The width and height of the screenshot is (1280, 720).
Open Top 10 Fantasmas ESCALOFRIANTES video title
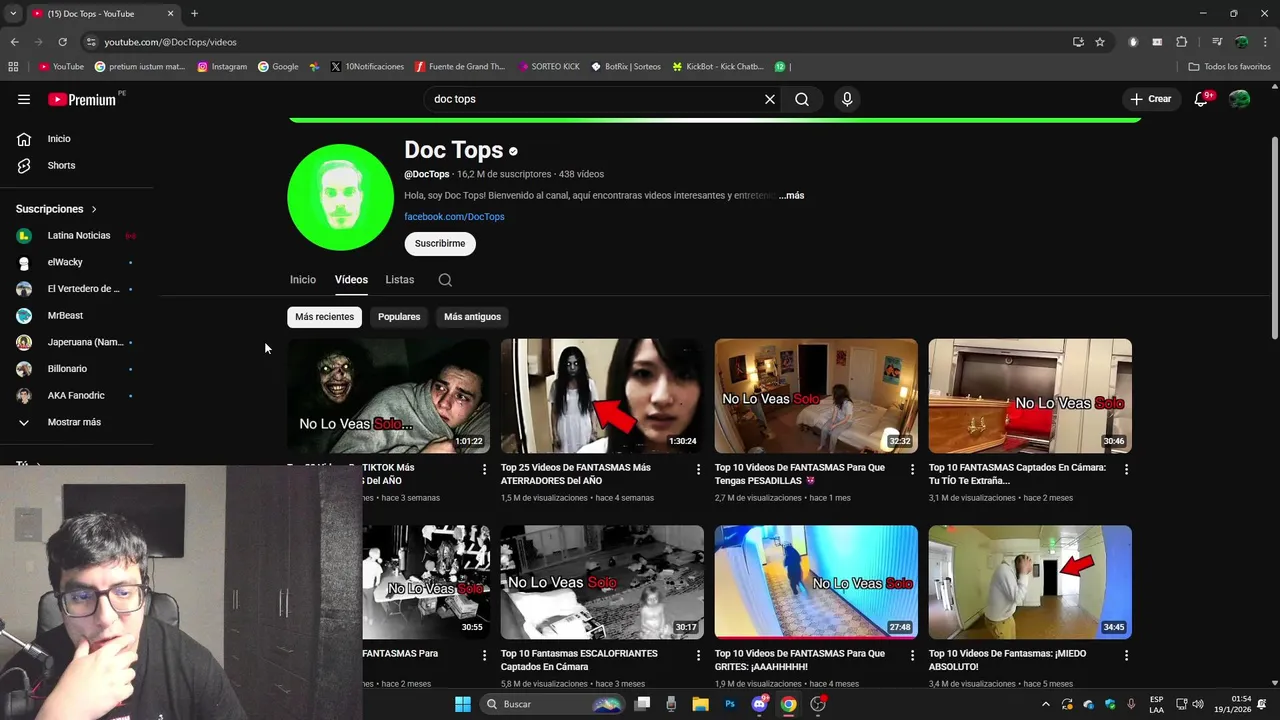(579, 660)
